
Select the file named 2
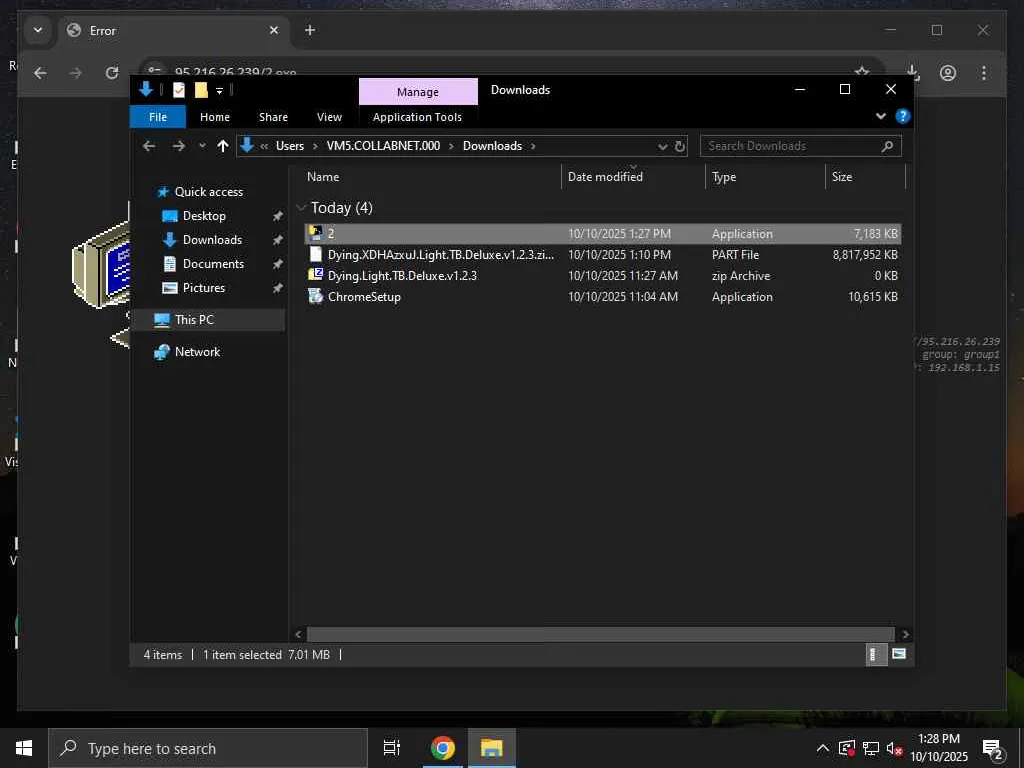click(x=602, y=234)
